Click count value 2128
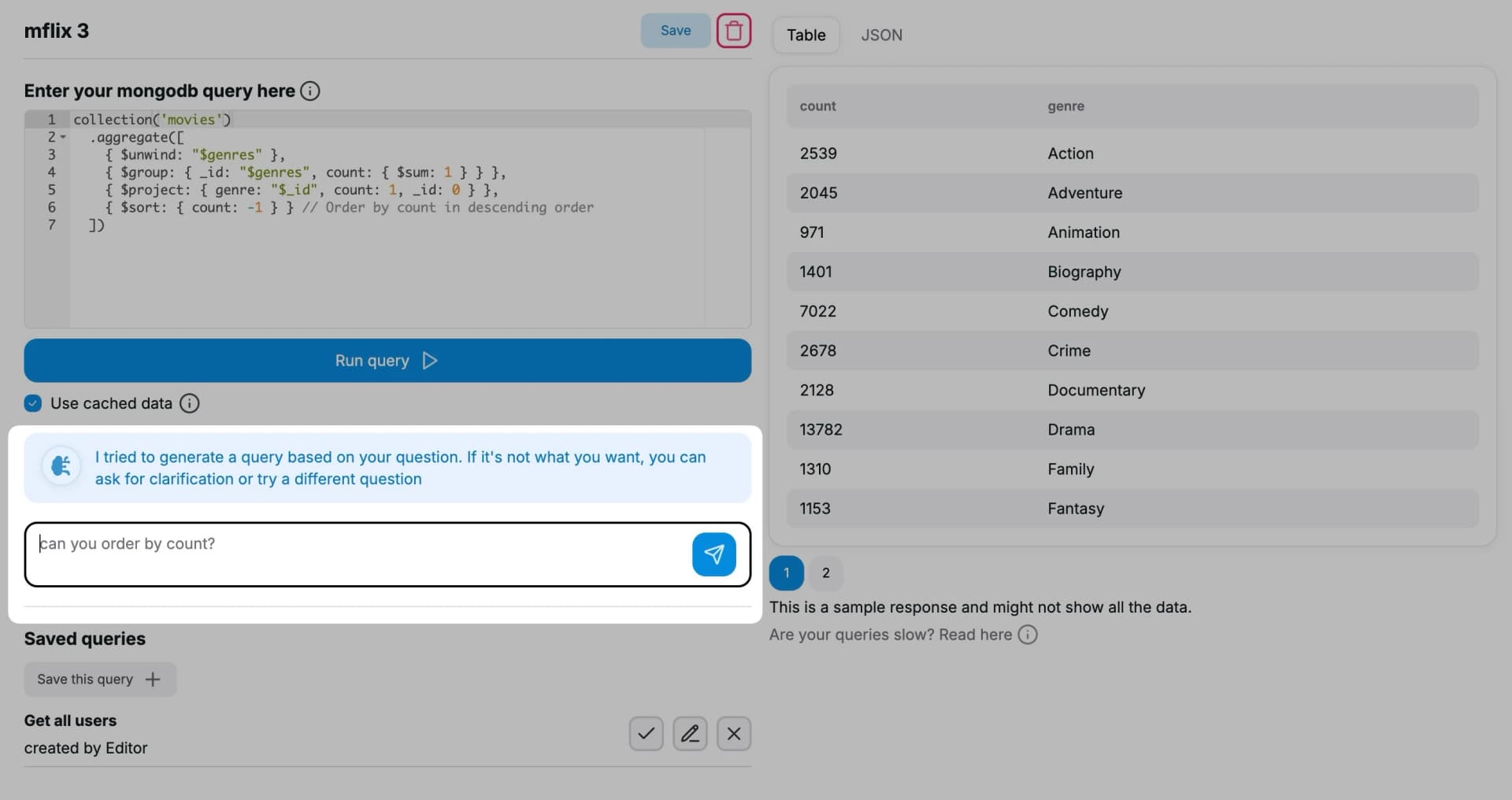The width and height of the screenshot is (1512, 800). [x=816, y=390]
